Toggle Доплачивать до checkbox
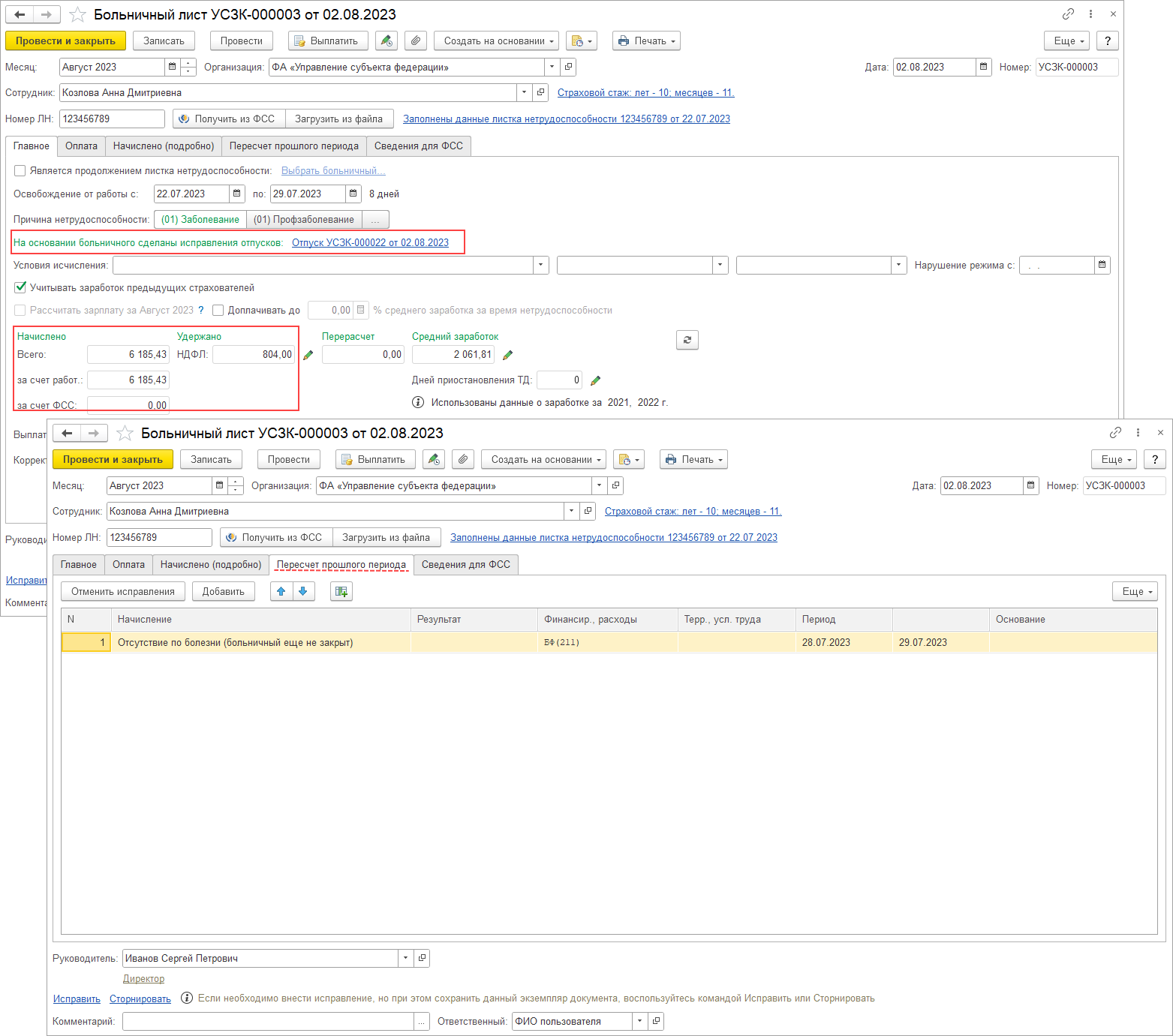 tap(218, 310)
